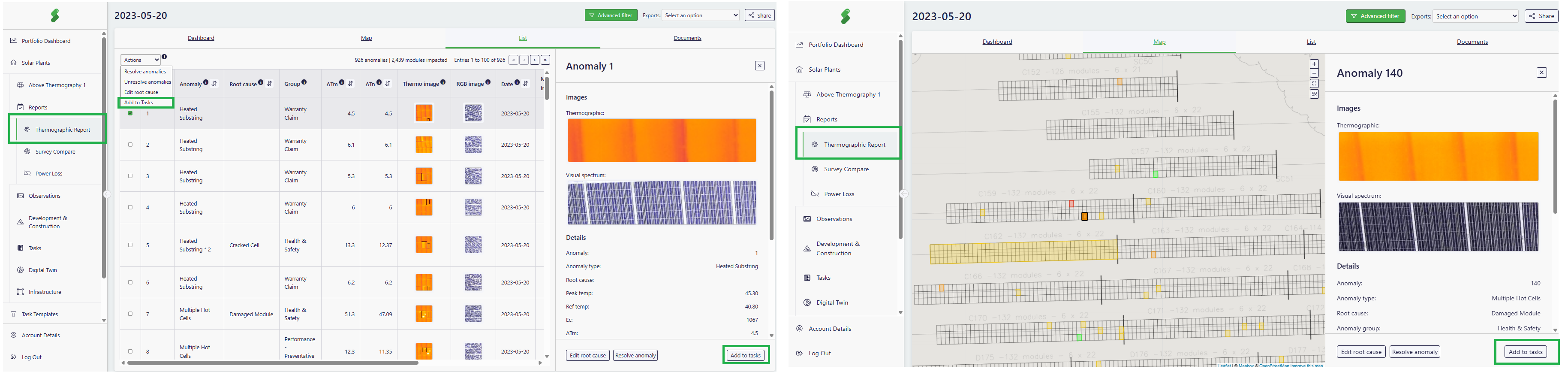Click Survey Compare icon in List view sidebar
The image size is (1568, 372).
27,151
